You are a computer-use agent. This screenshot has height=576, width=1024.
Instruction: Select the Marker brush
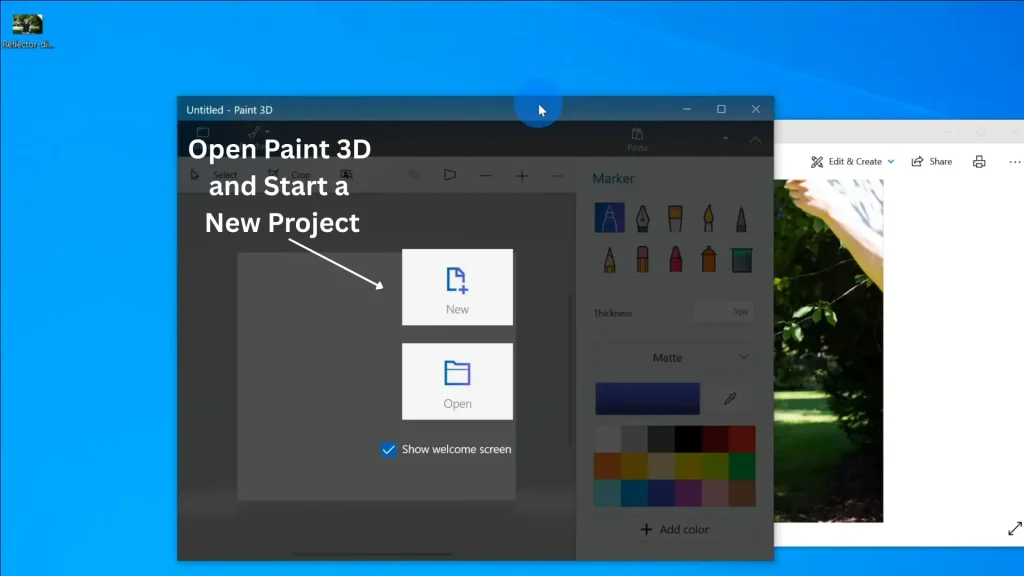610,217
